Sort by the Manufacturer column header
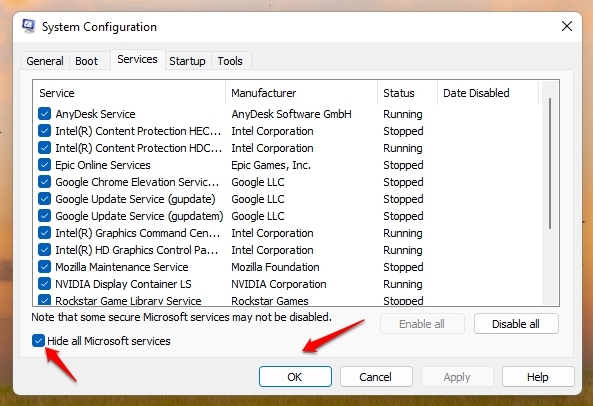 tap(301, 93)
